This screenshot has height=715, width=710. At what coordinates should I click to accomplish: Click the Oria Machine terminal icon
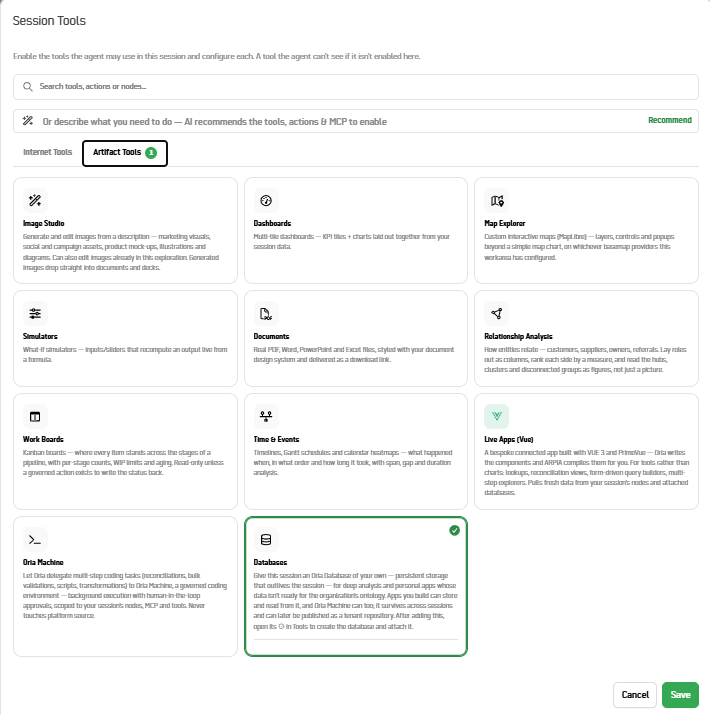[35, 539]
